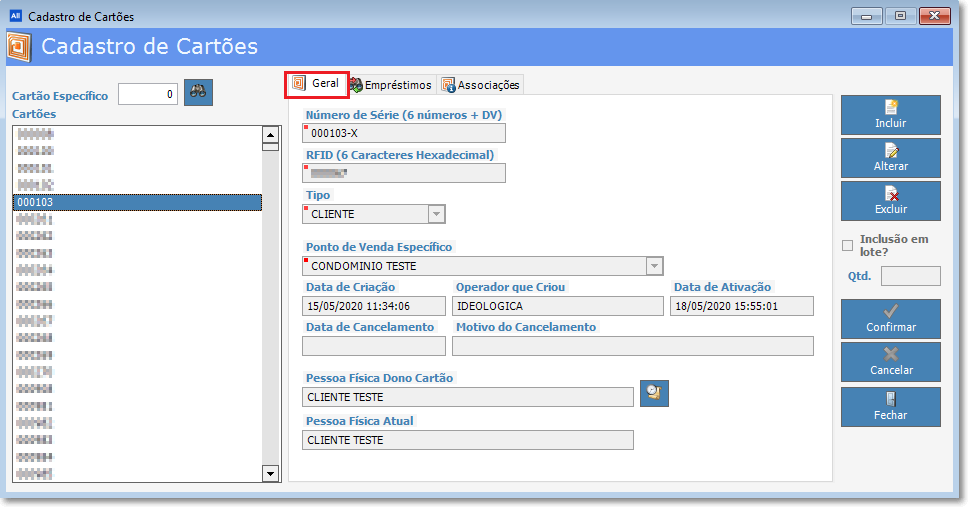Select the Geral tab
968x507 pixels.
(x=317, y=84)
